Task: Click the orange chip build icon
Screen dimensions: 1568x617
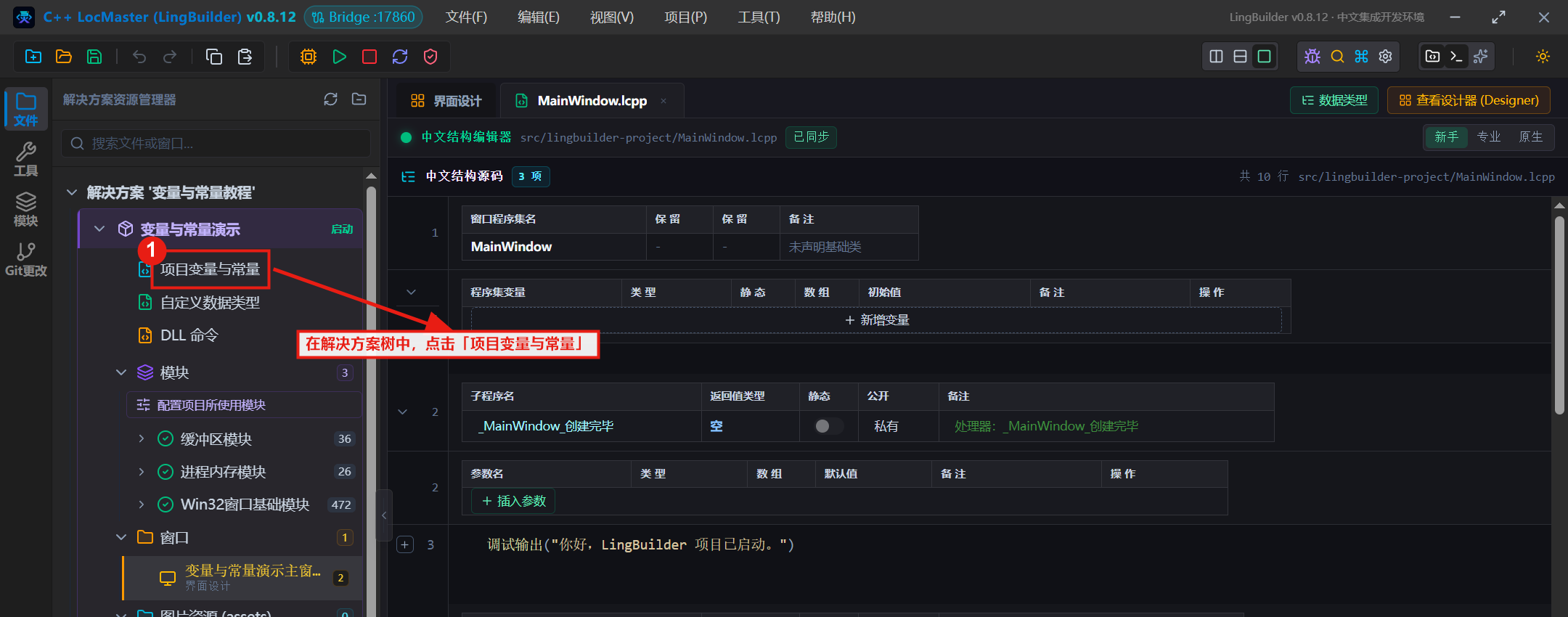Action: (x=309, y=57)
